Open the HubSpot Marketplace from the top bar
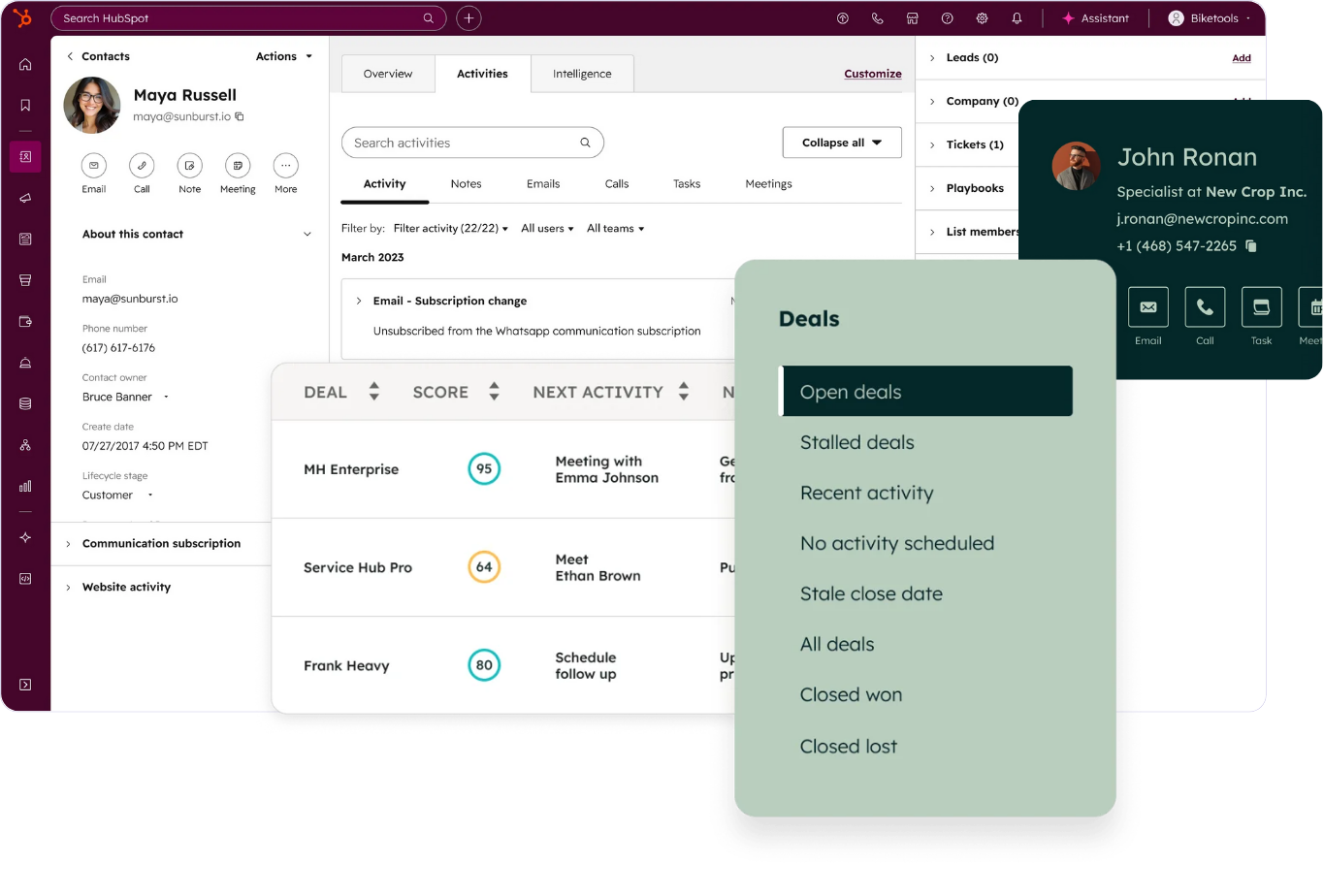This screenshot has height=896, width=1324. coord(912,17)
